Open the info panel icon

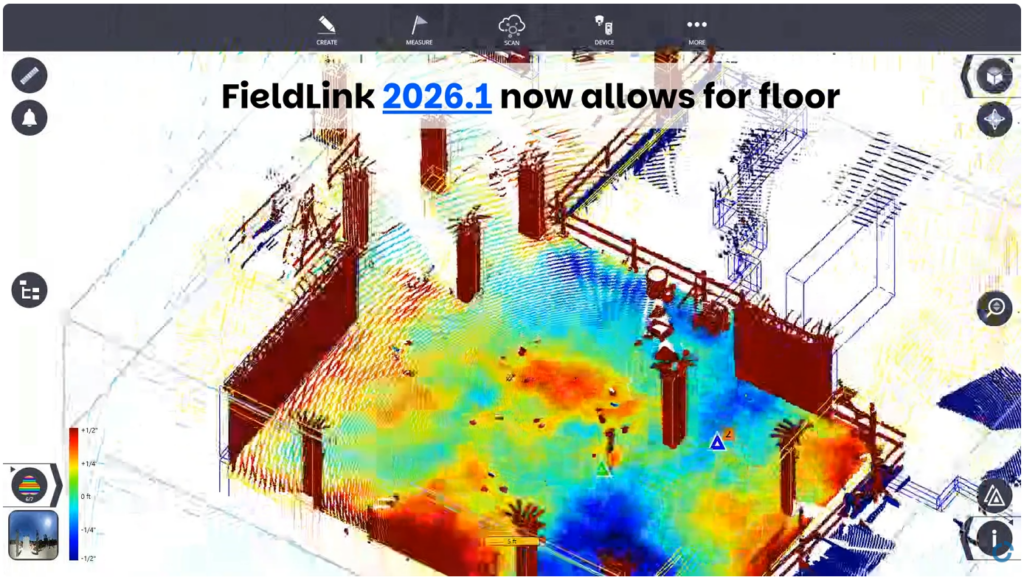point(994,539)
